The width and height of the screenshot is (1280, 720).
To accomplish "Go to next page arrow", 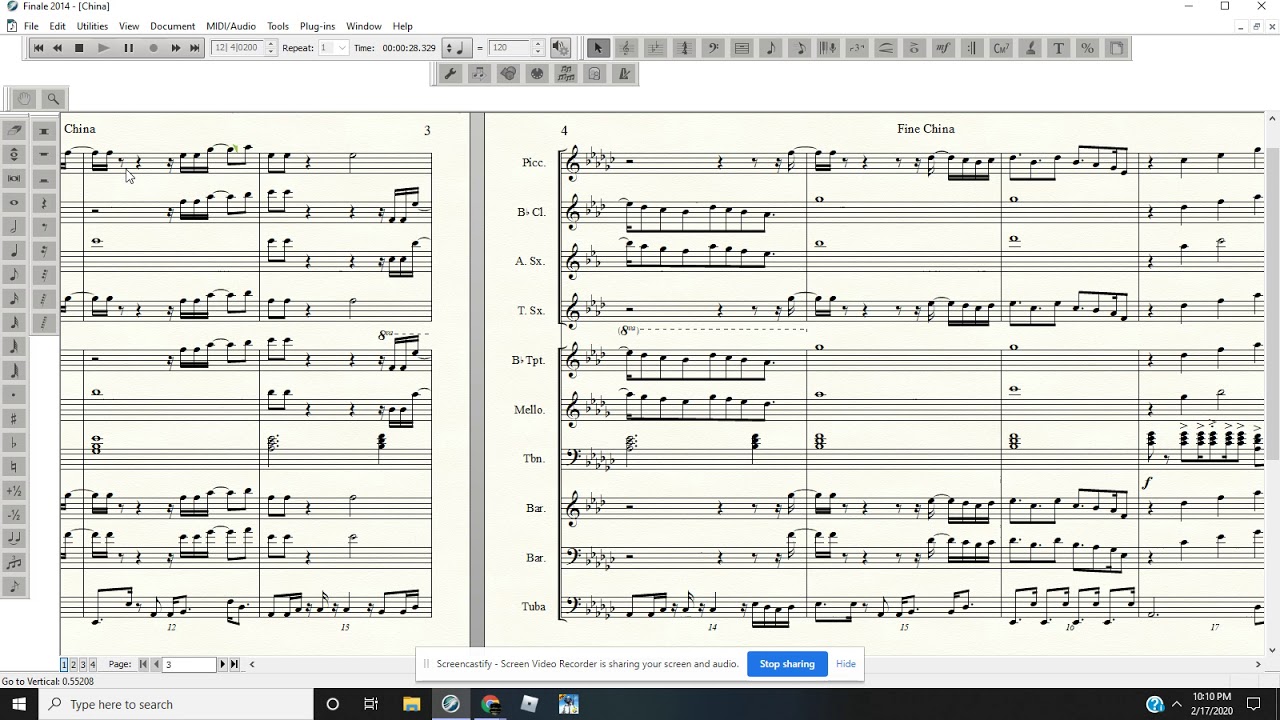I will tap(222, 664).
